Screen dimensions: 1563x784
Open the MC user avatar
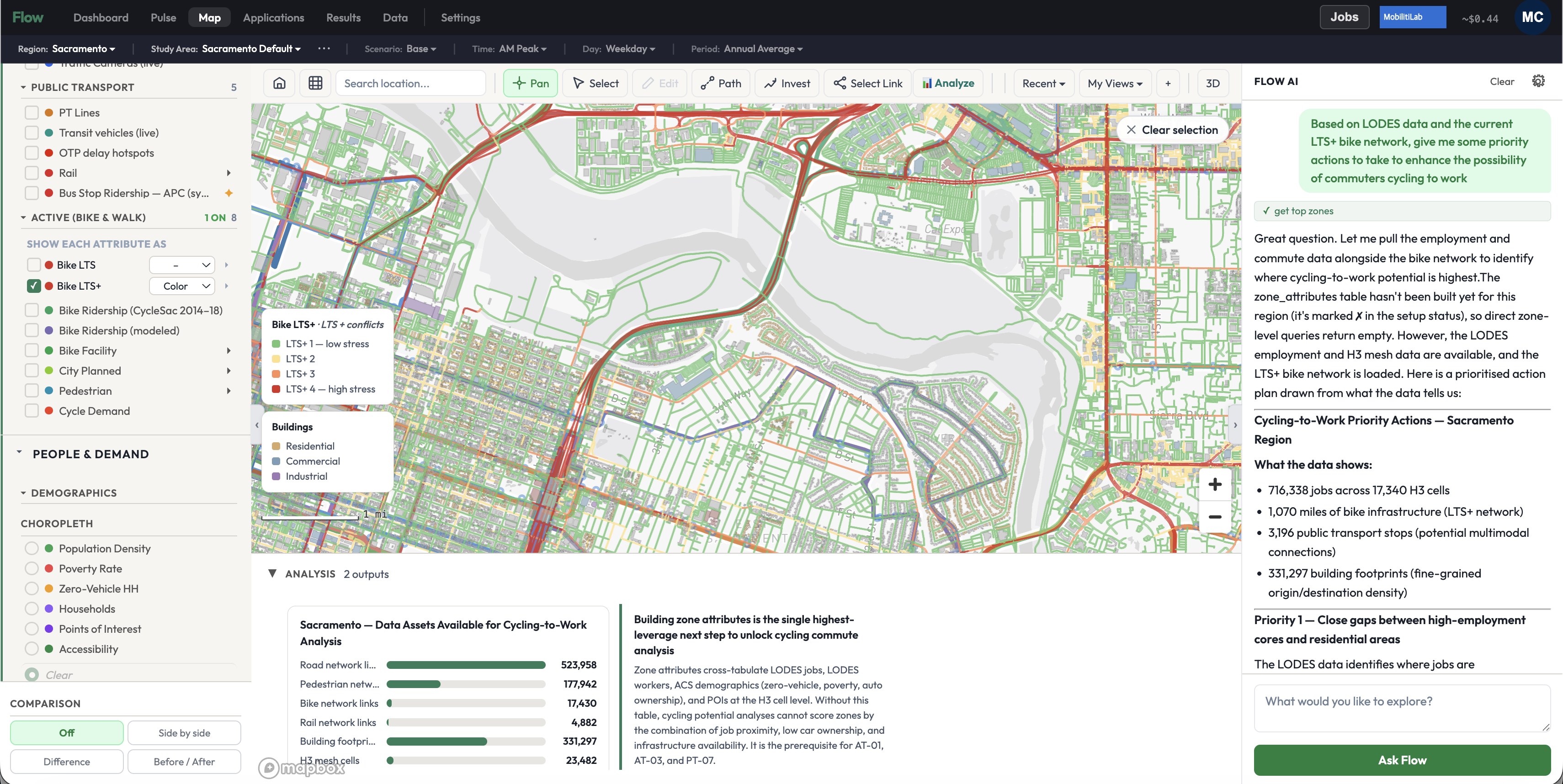(x=1532, y=17)
